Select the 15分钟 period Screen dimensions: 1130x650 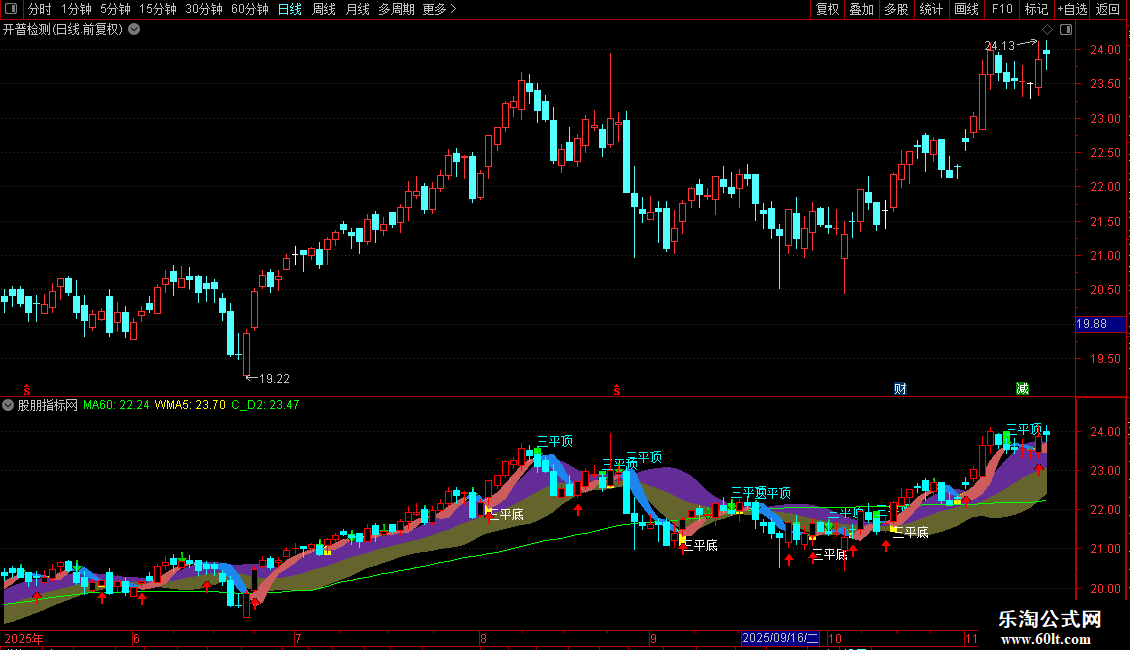[157, 9]
